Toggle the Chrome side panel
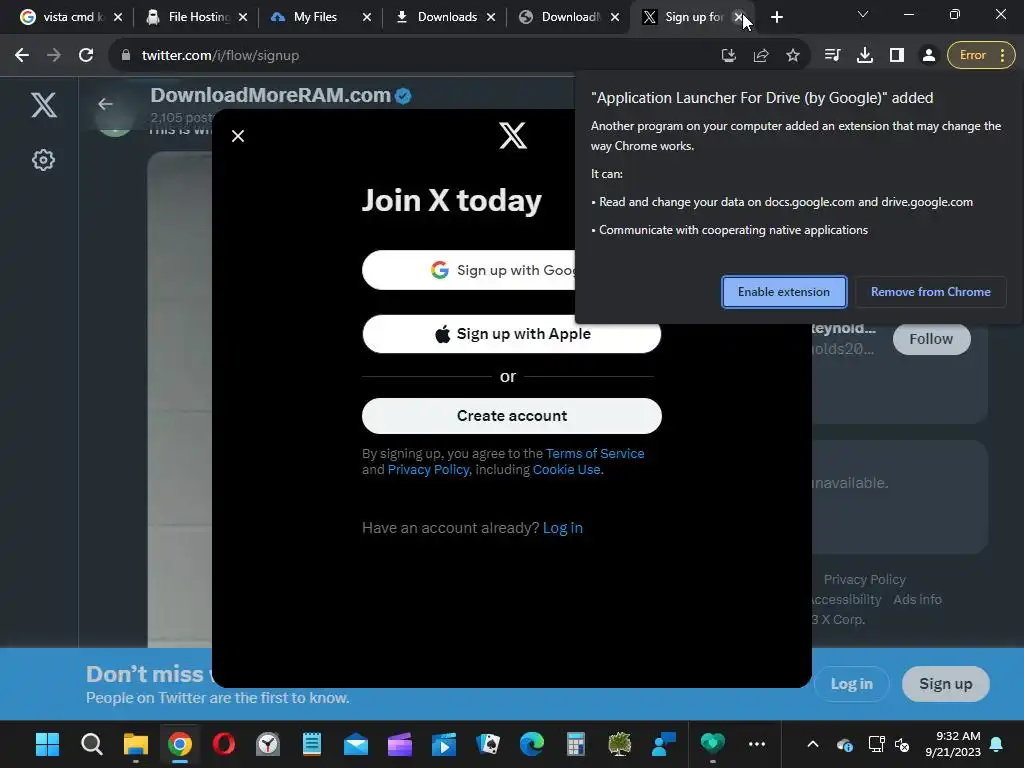This screenshot has width=1024, height=768. (897, 56)
